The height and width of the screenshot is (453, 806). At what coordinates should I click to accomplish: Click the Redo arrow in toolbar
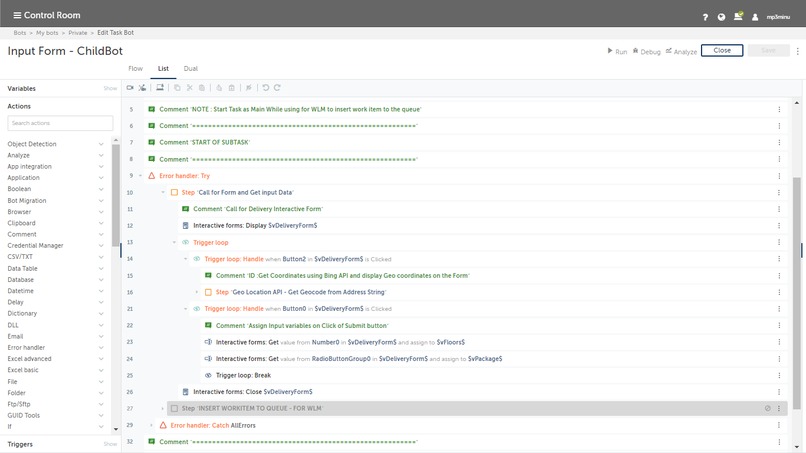click(277, 88)
